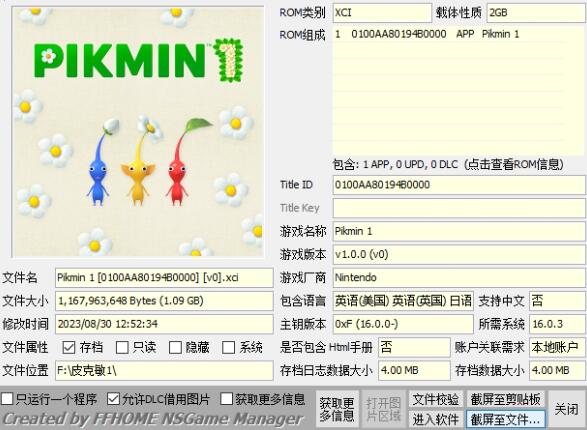587x430 pixels.
Task: Click the 游戏版本 field showing v1.0.0 (v0)
Action: (x=459, y=254)
